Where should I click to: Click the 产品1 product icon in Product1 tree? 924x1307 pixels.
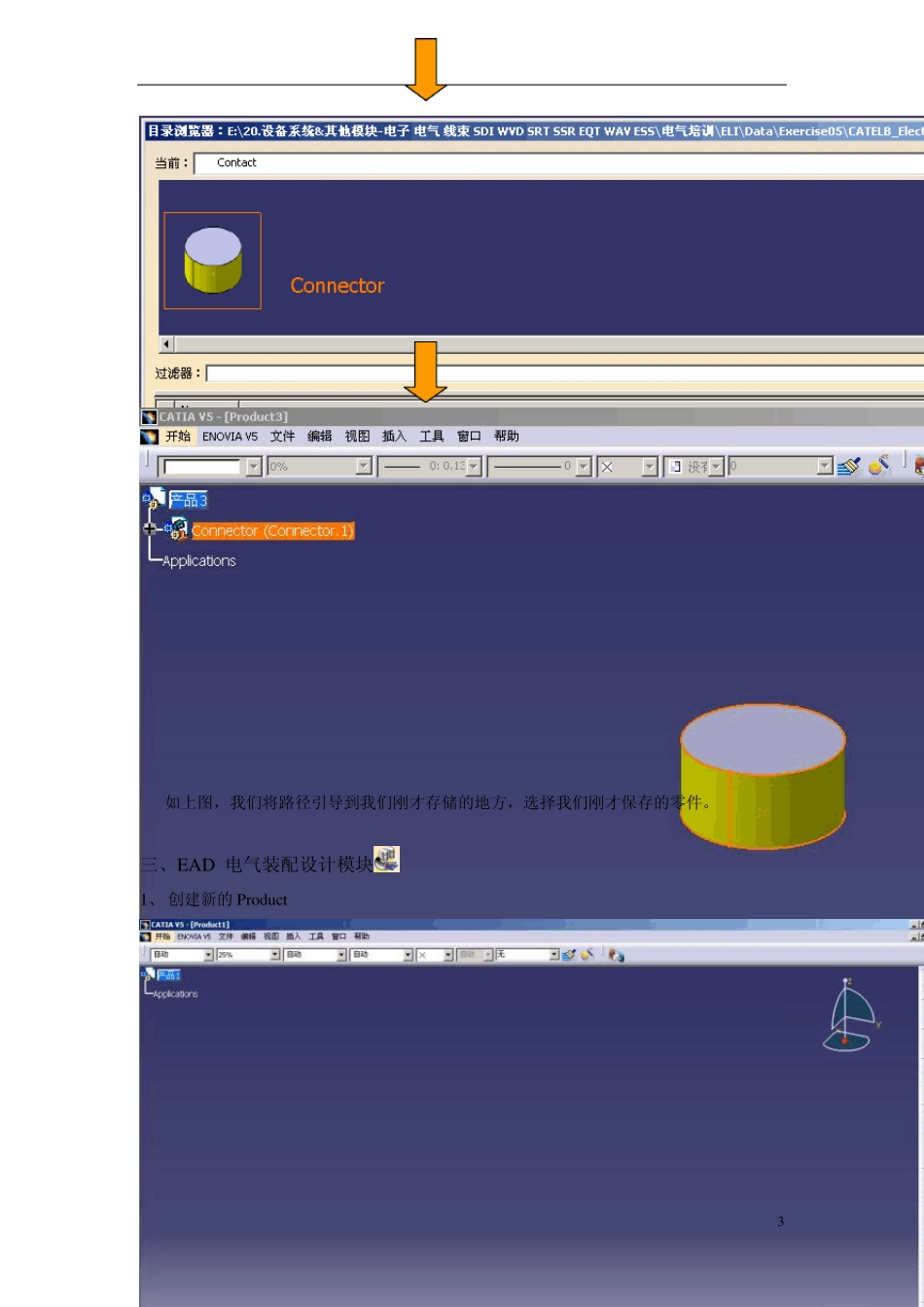149,974
